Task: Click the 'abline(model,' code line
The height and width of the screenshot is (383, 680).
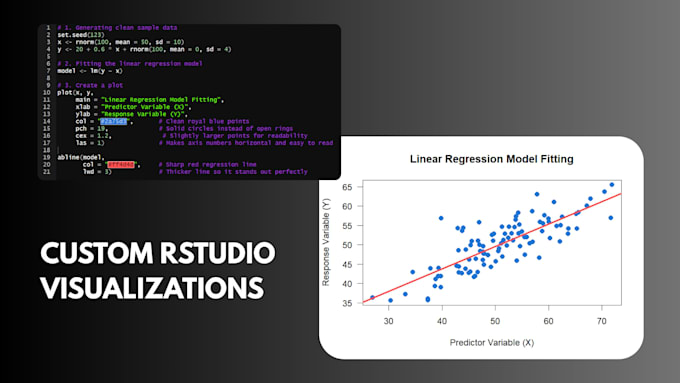Action: tap(81, 157)
